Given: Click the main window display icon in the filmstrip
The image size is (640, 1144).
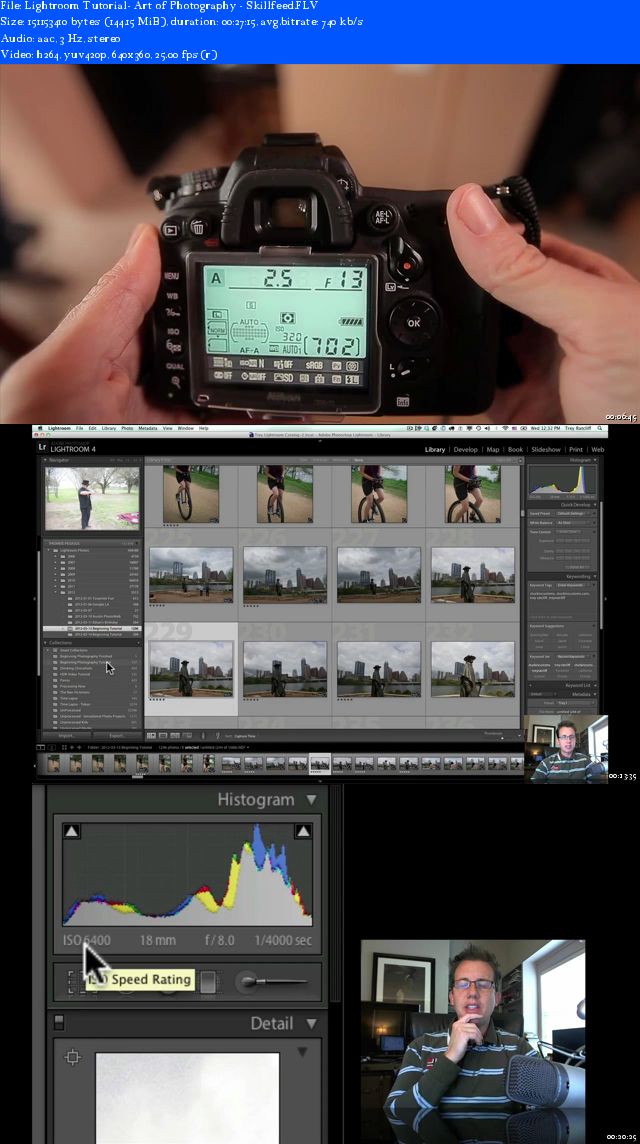Looking at the screenshot, I should point(41,747).
